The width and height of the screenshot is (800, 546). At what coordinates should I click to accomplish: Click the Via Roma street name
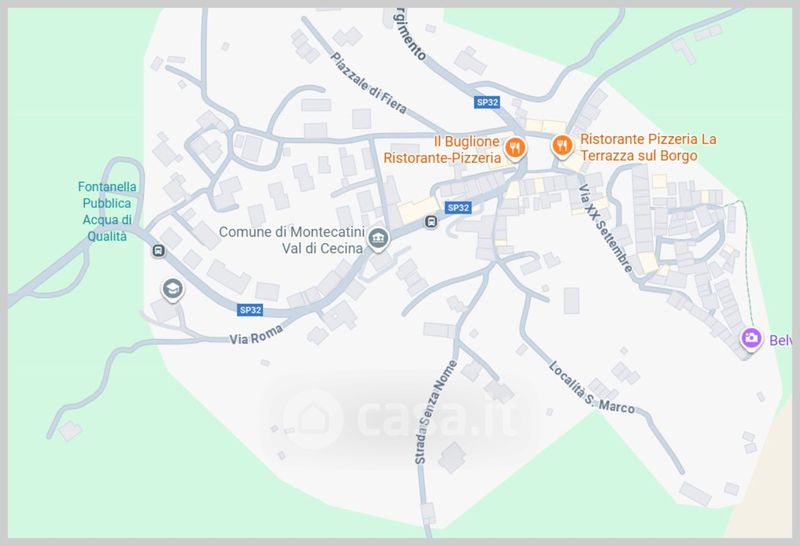coord(256,335)
